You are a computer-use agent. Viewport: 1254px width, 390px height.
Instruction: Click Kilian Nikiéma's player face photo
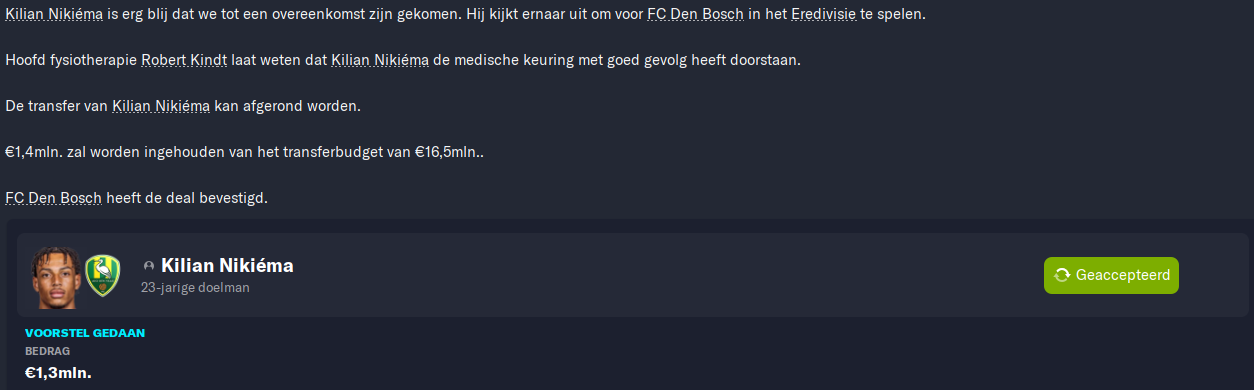(56, 277)
